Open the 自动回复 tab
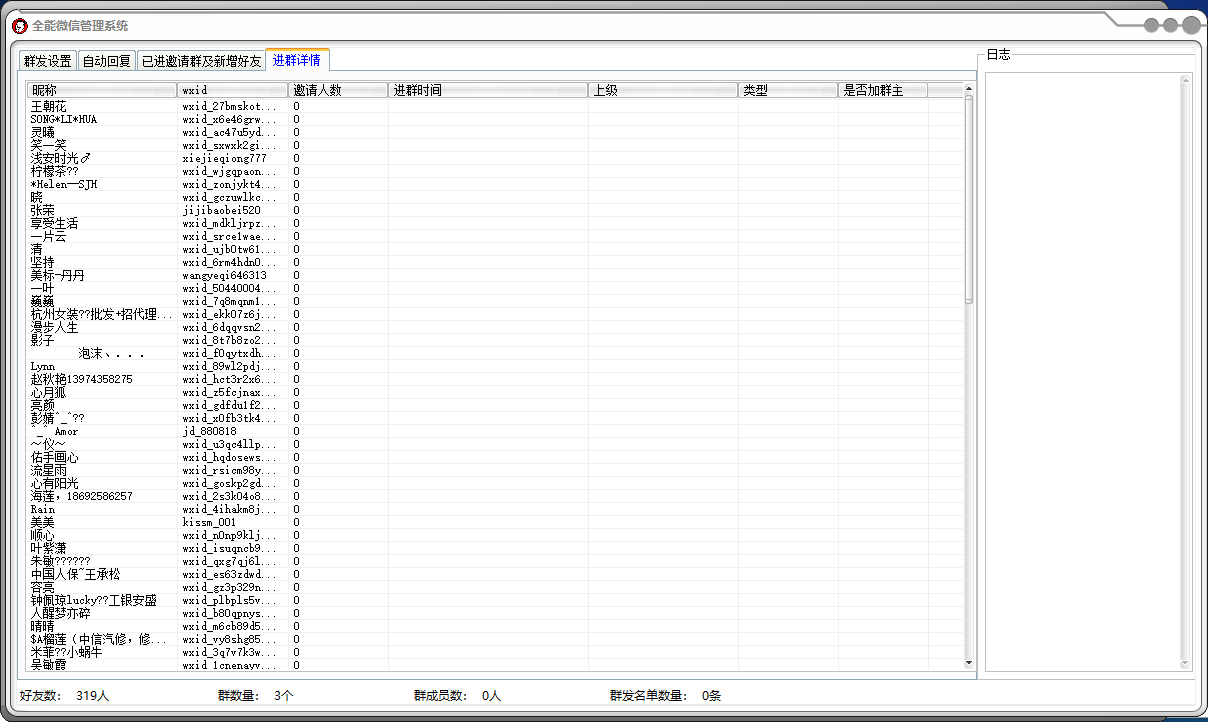 (107, 61)
